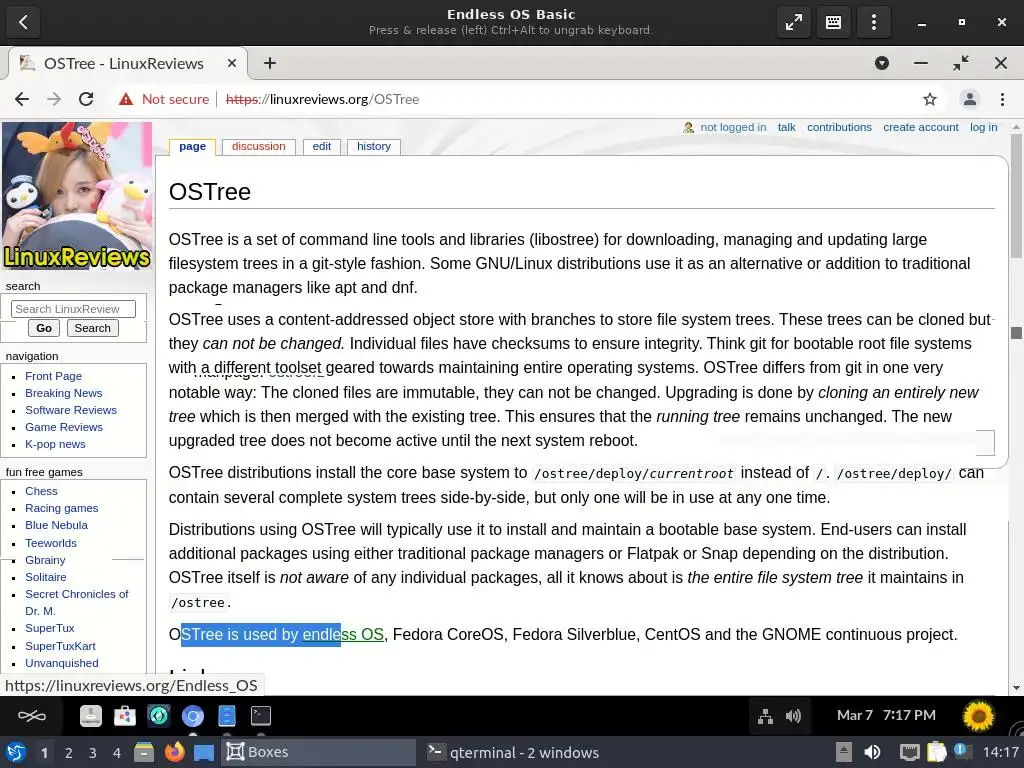This screenshot has width=1024, height=768.
Task: Reload the current page
Action: coord(86,99)
